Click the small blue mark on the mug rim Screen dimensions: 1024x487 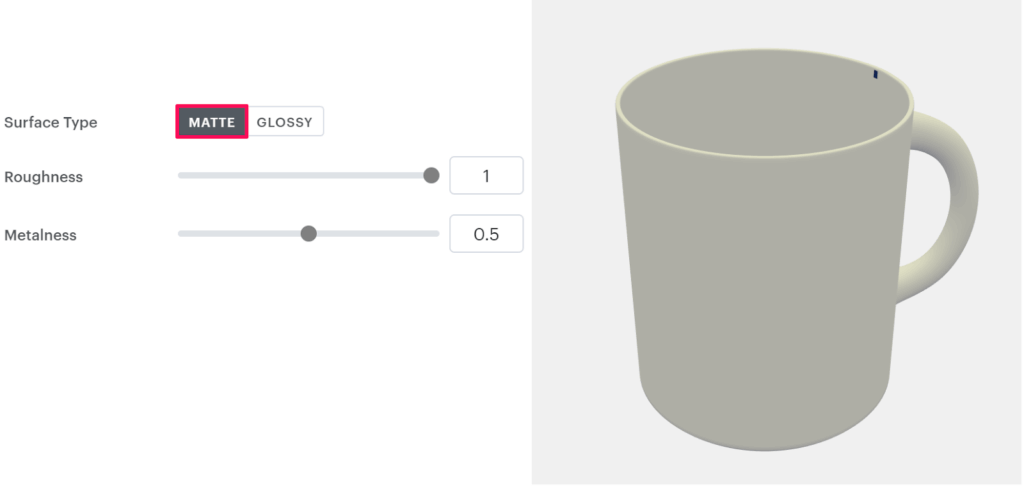coord(876,74)
